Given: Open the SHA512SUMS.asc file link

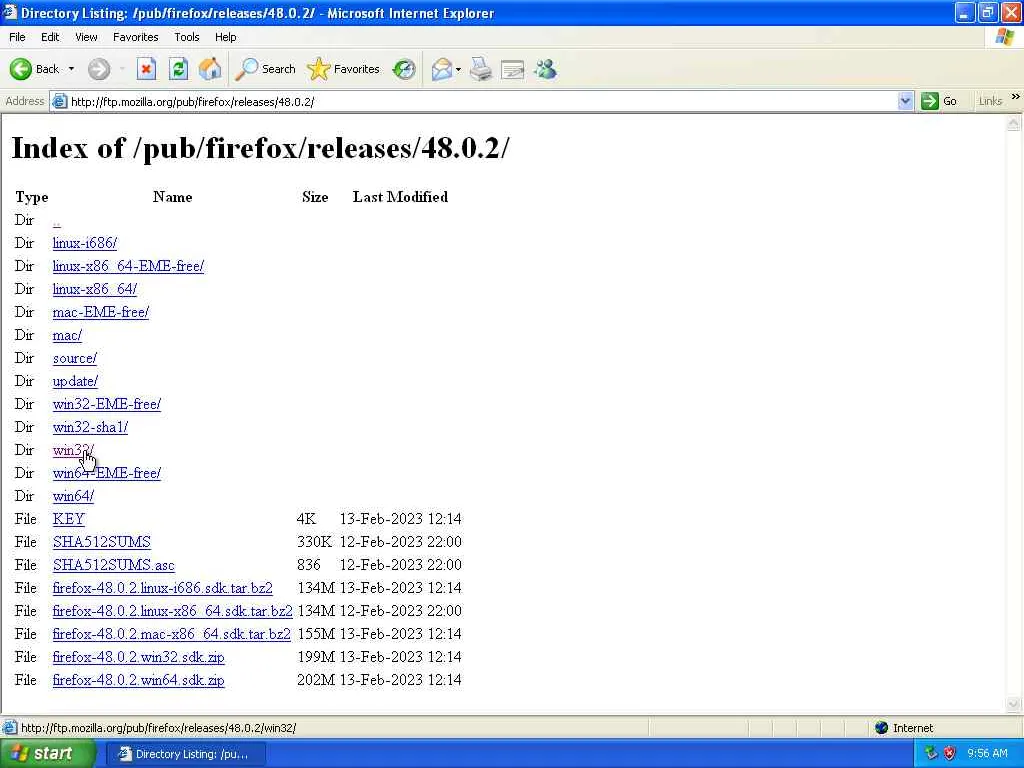Looking at the screenshot, I should tap(114, 565).
